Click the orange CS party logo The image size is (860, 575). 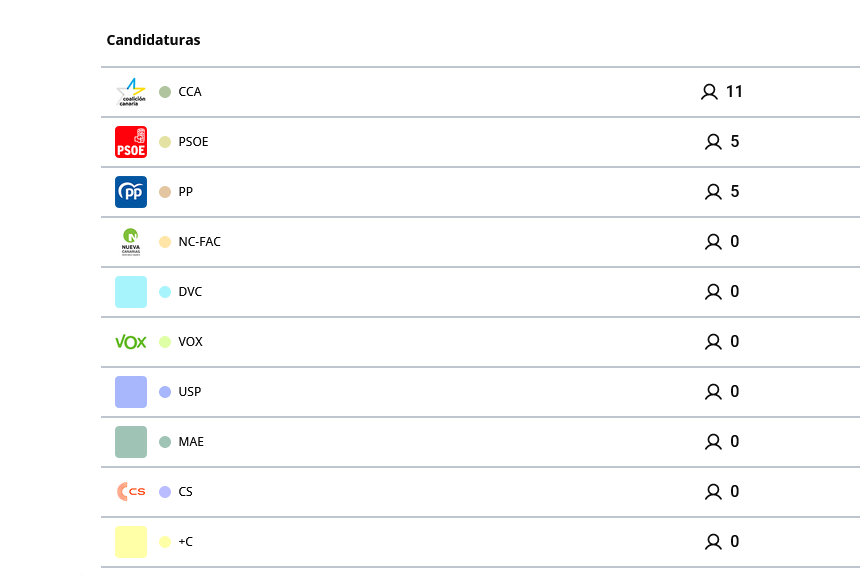pyautogui.click(x=131, y=492)
